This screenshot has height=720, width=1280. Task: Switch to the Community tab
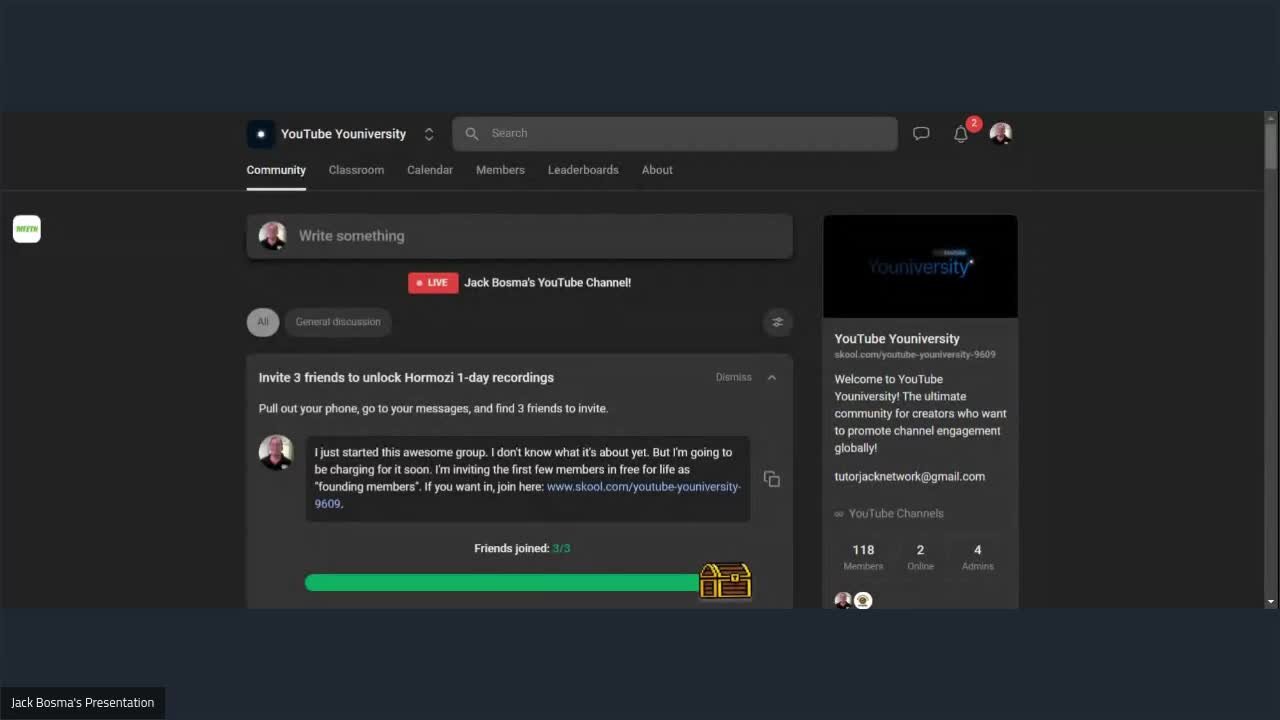(276, 170)
